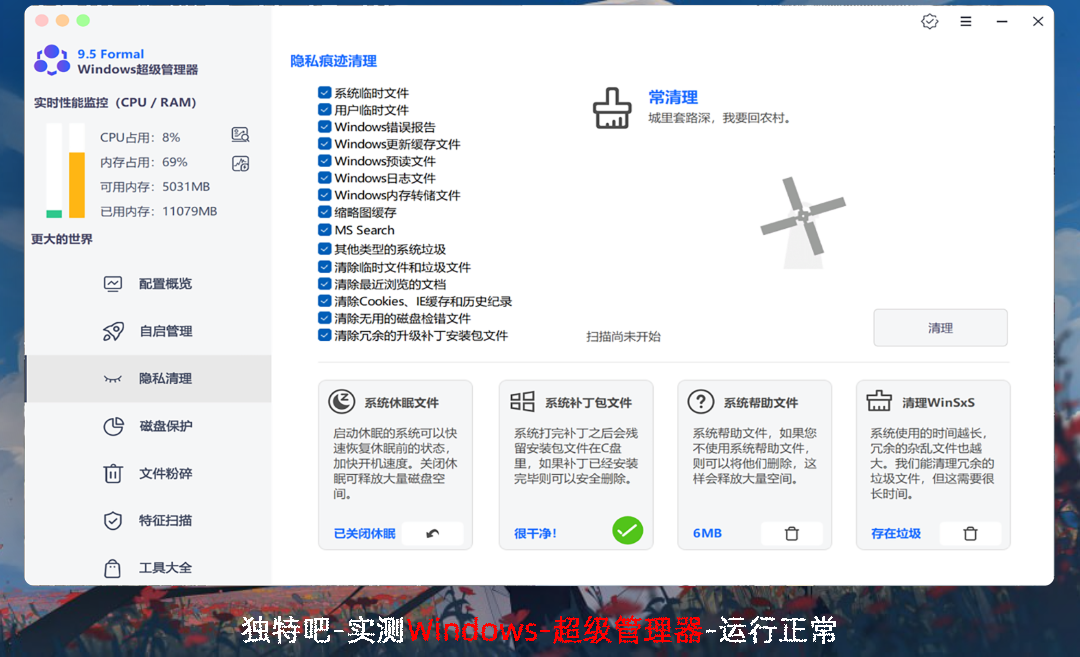This screenshot has width=1080, height=657.
Task: Toggle 清除Cookies、IE缓存和历史纪录 checkbox
Action: click(325, 301)
